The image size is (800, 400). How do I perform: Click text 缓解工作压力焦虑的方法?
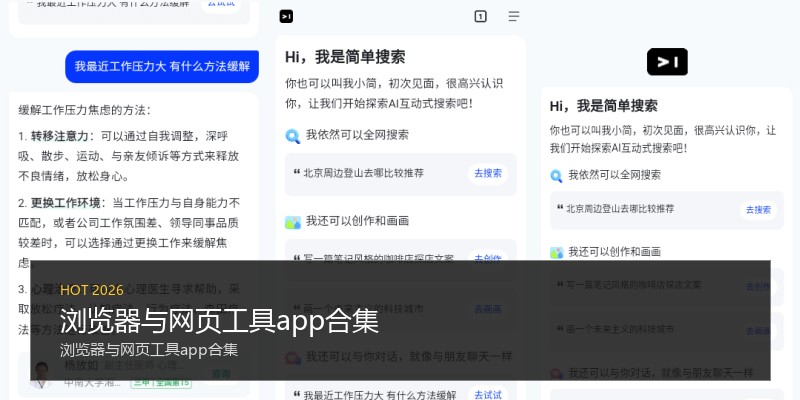(x=85, y=110)
